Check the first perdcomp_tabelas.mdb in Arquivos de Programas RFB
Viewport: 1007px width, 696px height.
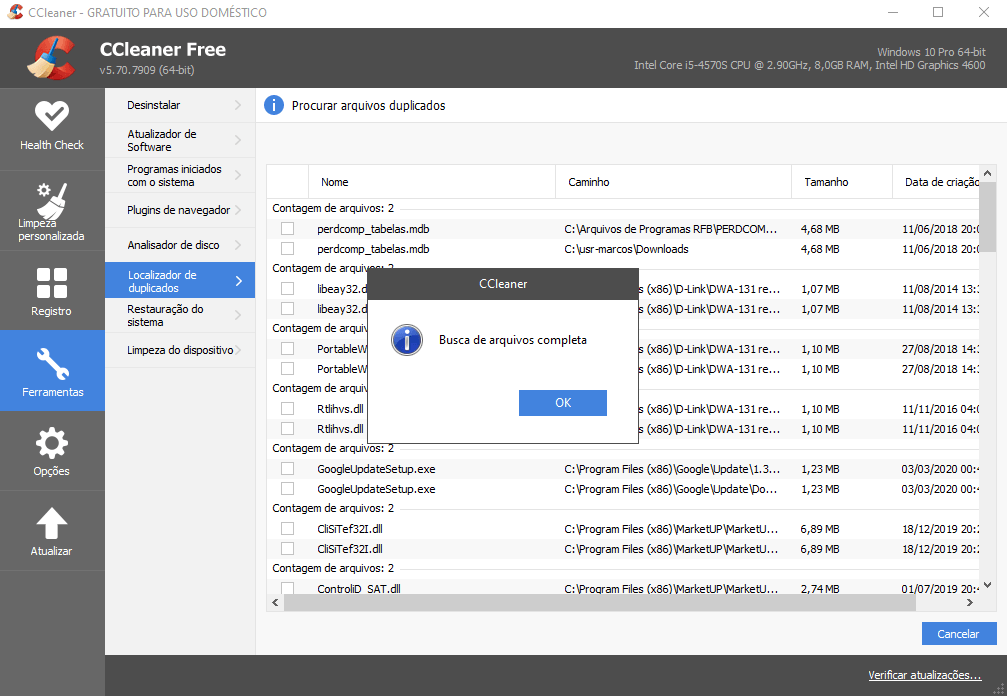tap(288, 229)
